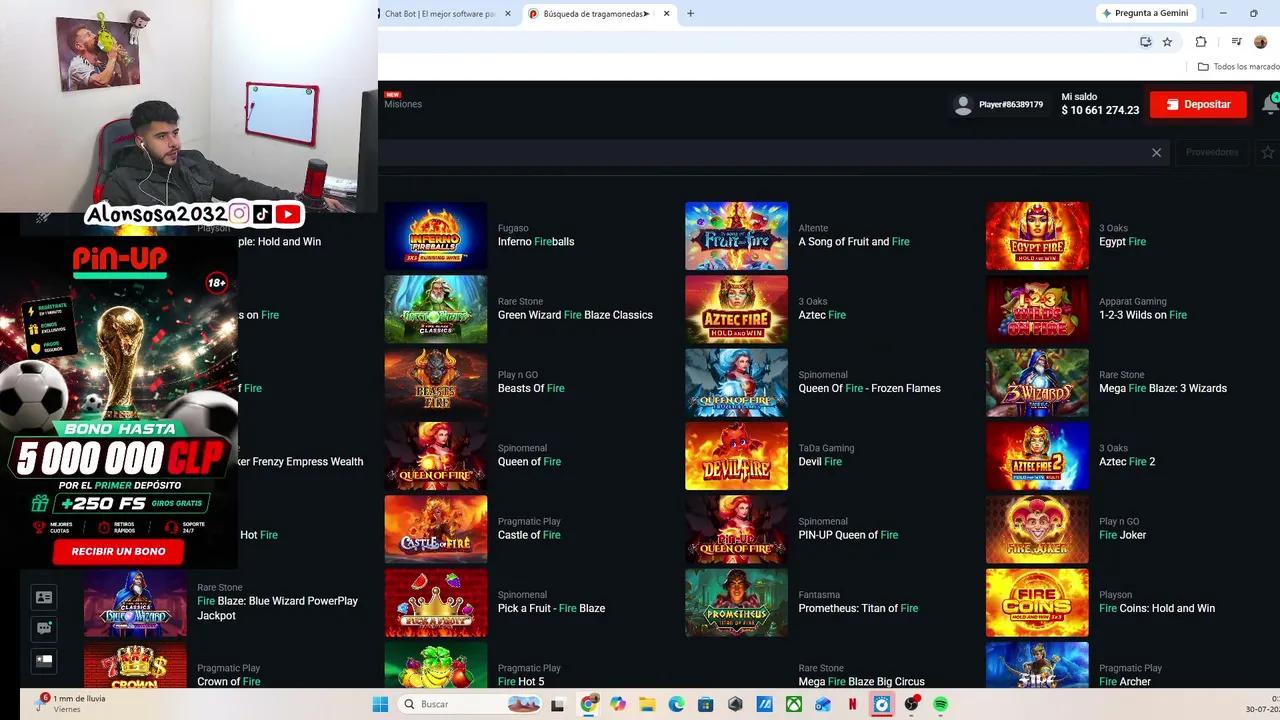This screenshot has width=1280, height=720.
Task: Click the Mi saldo balance amount
Action: point(1100,110)
